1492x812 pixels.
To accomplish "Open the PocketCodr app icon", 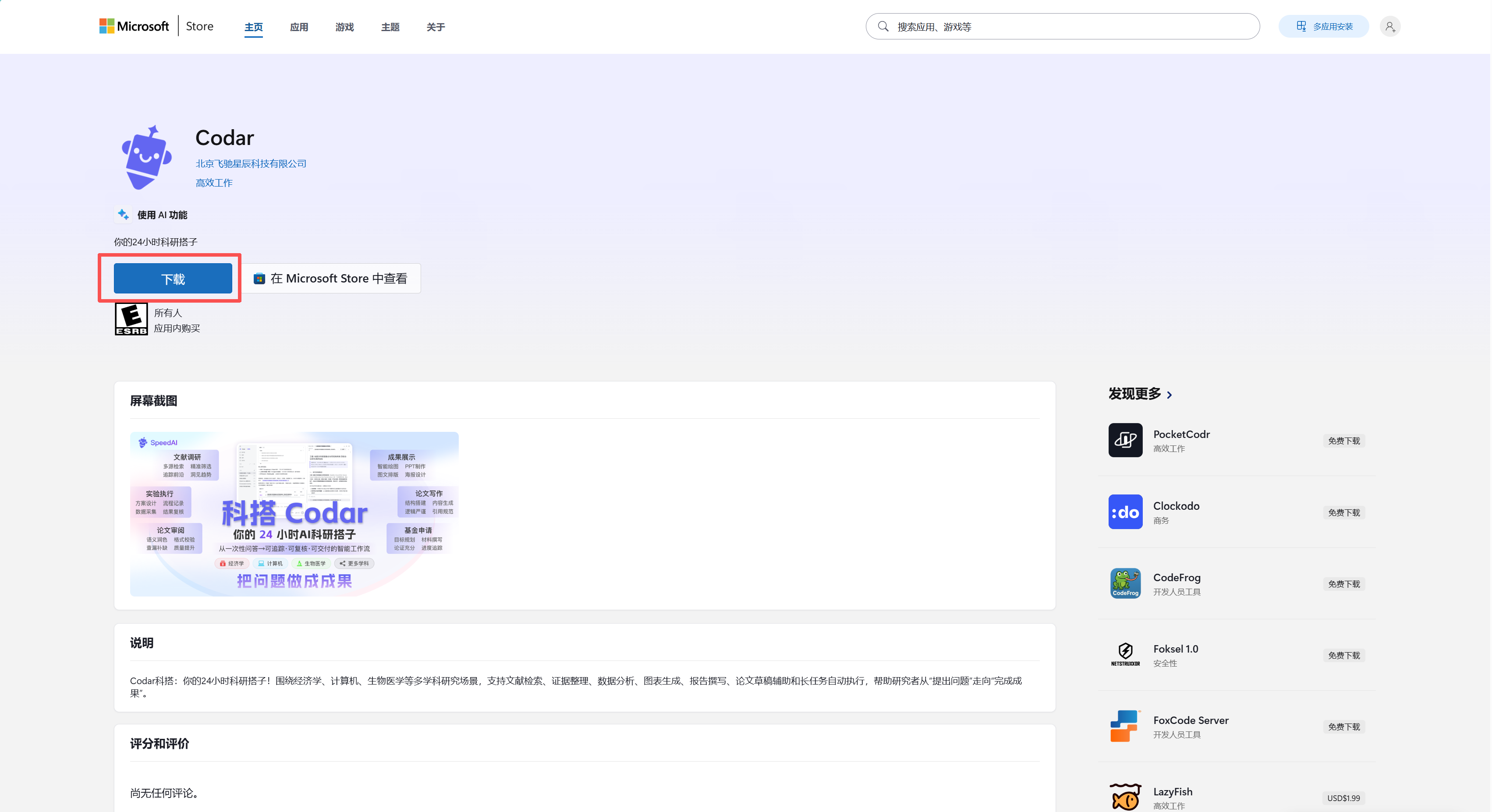I will tap(1125, 440).
